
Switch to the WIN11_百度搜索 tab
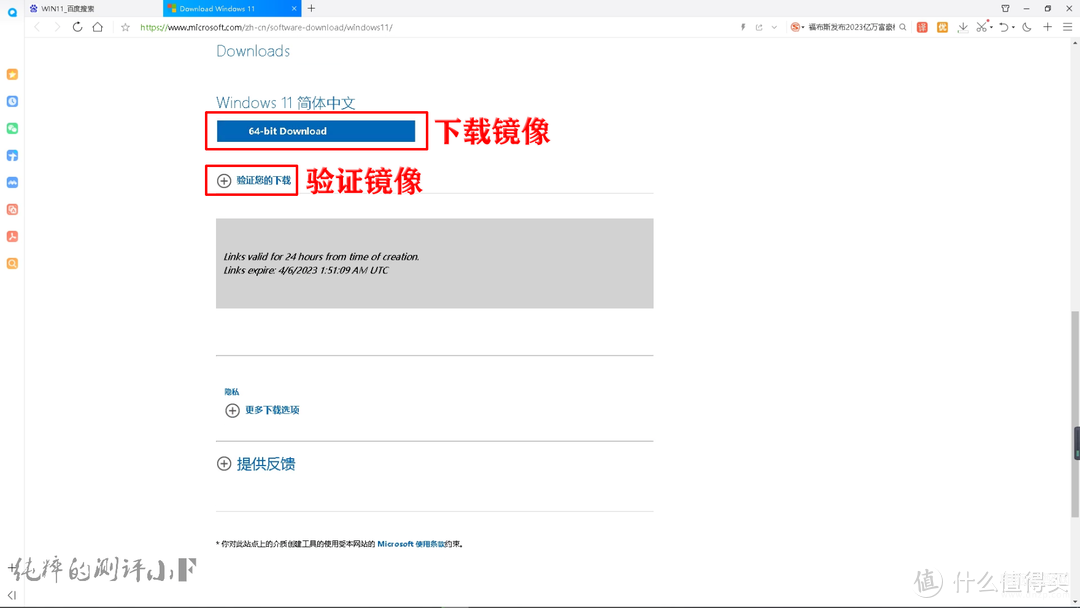[93, 8]
